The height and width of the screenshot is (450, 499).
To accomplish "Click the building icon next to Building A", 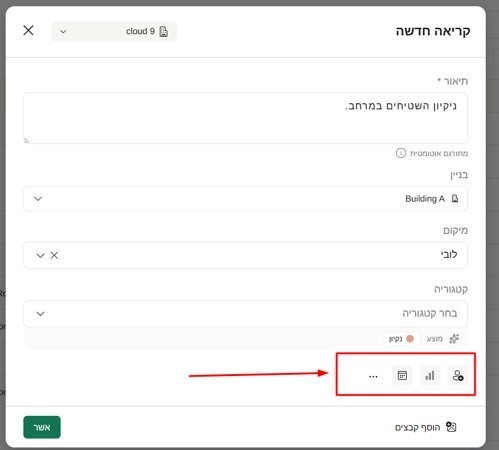I will pos(455,199).
